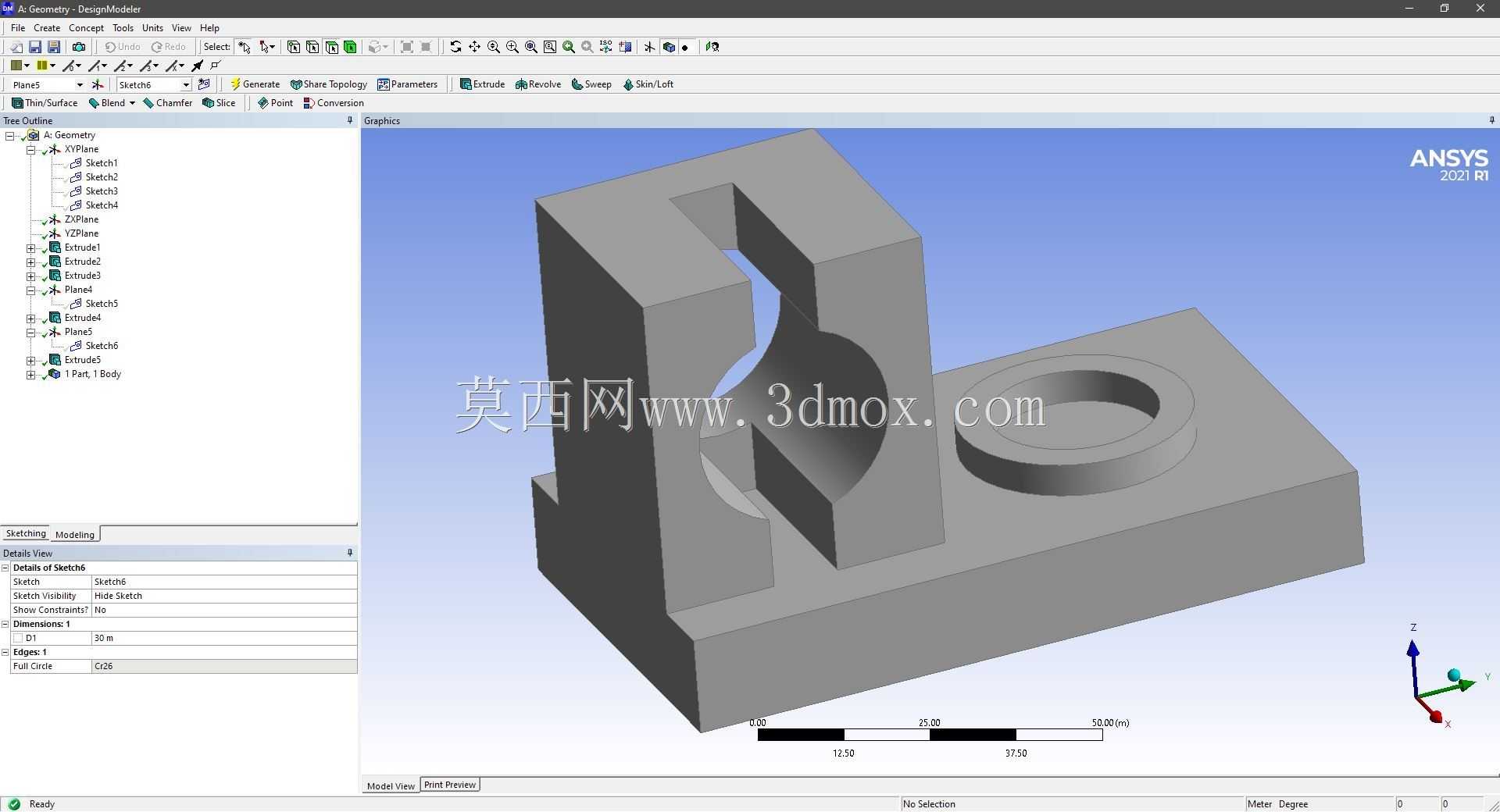This screenshot has height=812, width=1500.
Task: Enable the green body selection filter
Action: [350, 47]
